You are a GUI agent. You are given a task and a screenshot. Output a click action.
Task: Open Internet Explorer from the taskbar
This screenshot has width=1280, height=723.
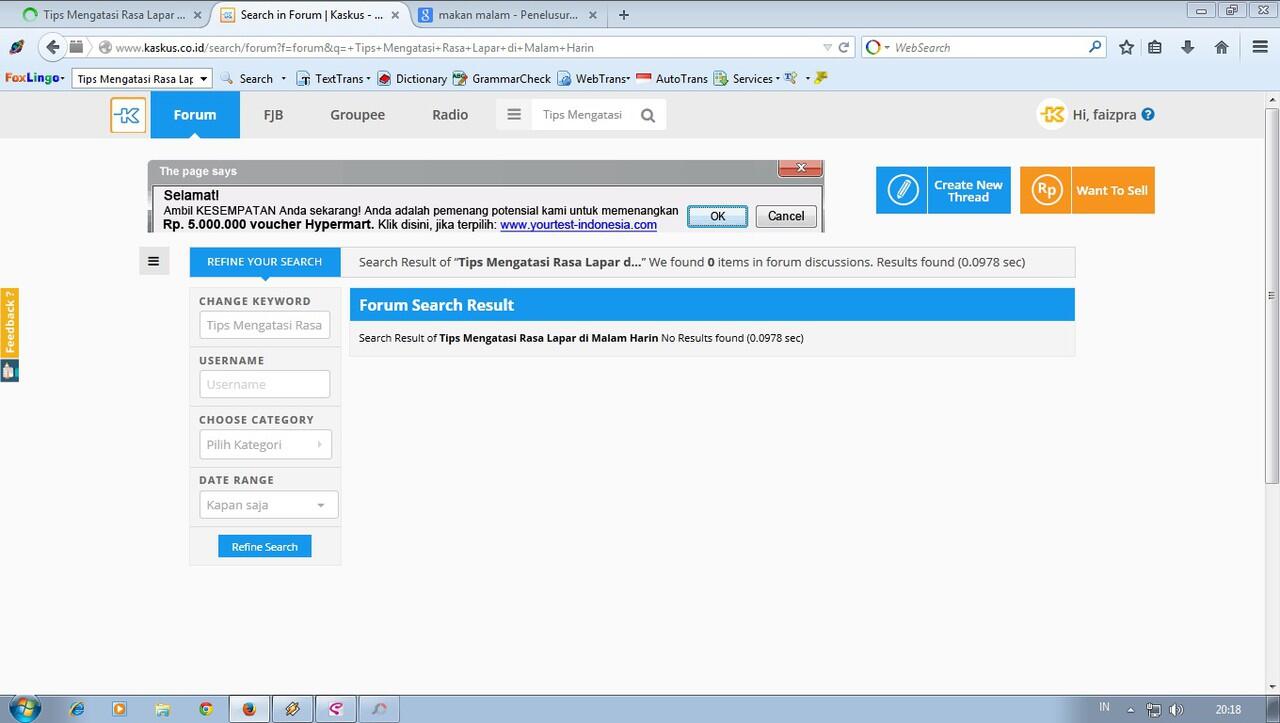(x=77, y=709)
